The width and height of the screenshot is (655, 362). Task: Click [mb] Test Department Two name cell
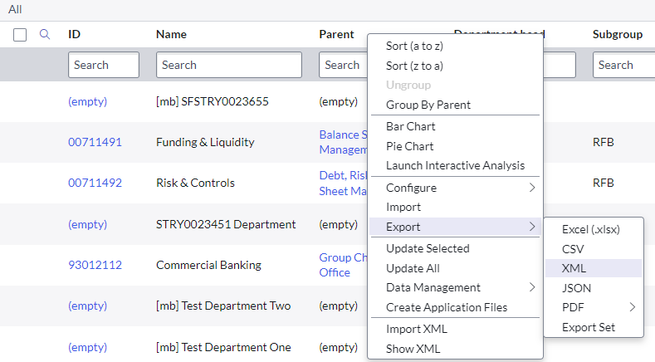(x=223, y=306)
